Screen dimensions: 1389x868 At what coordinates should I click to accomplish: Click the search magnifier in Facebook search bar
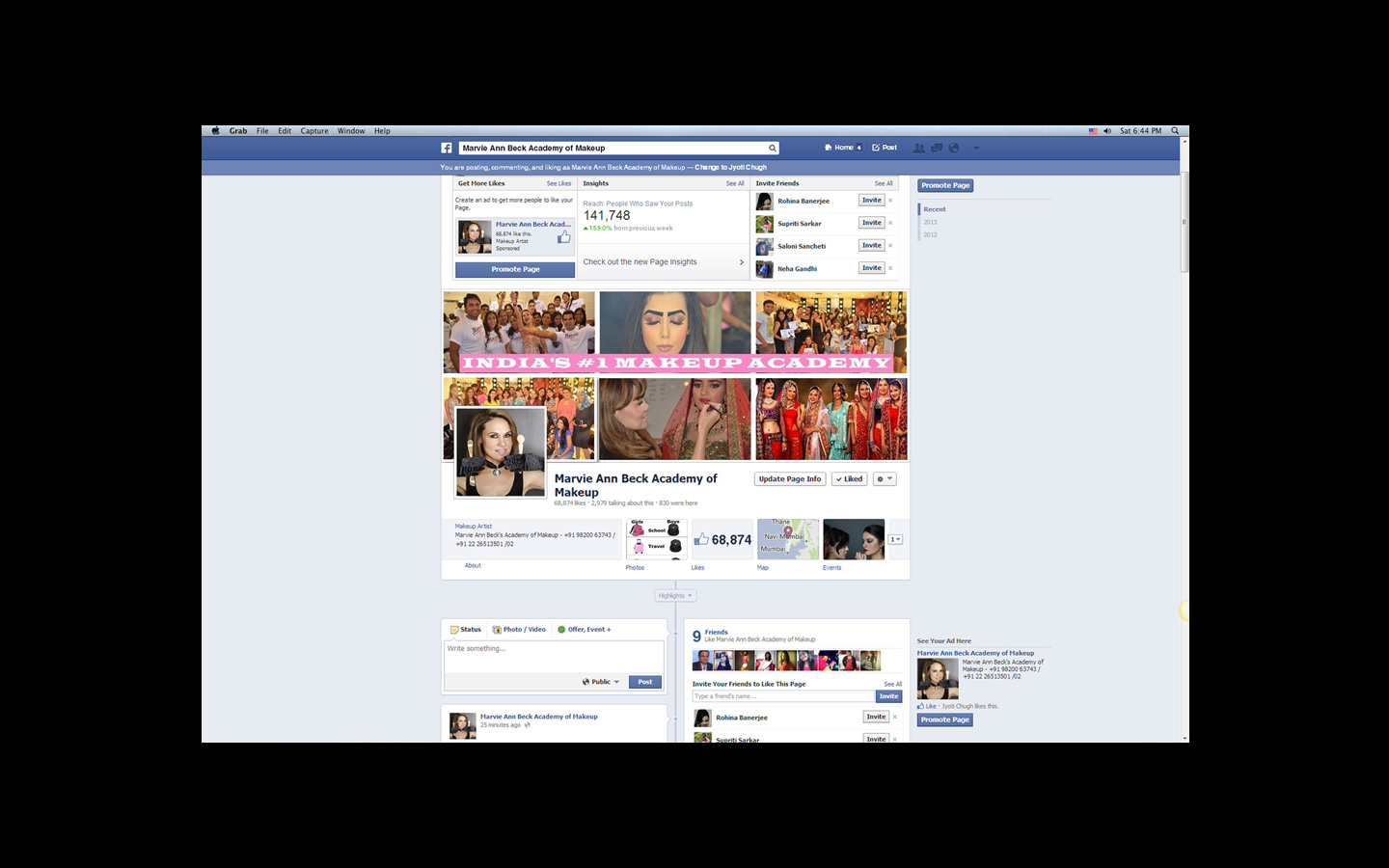[x=772, y=148]
